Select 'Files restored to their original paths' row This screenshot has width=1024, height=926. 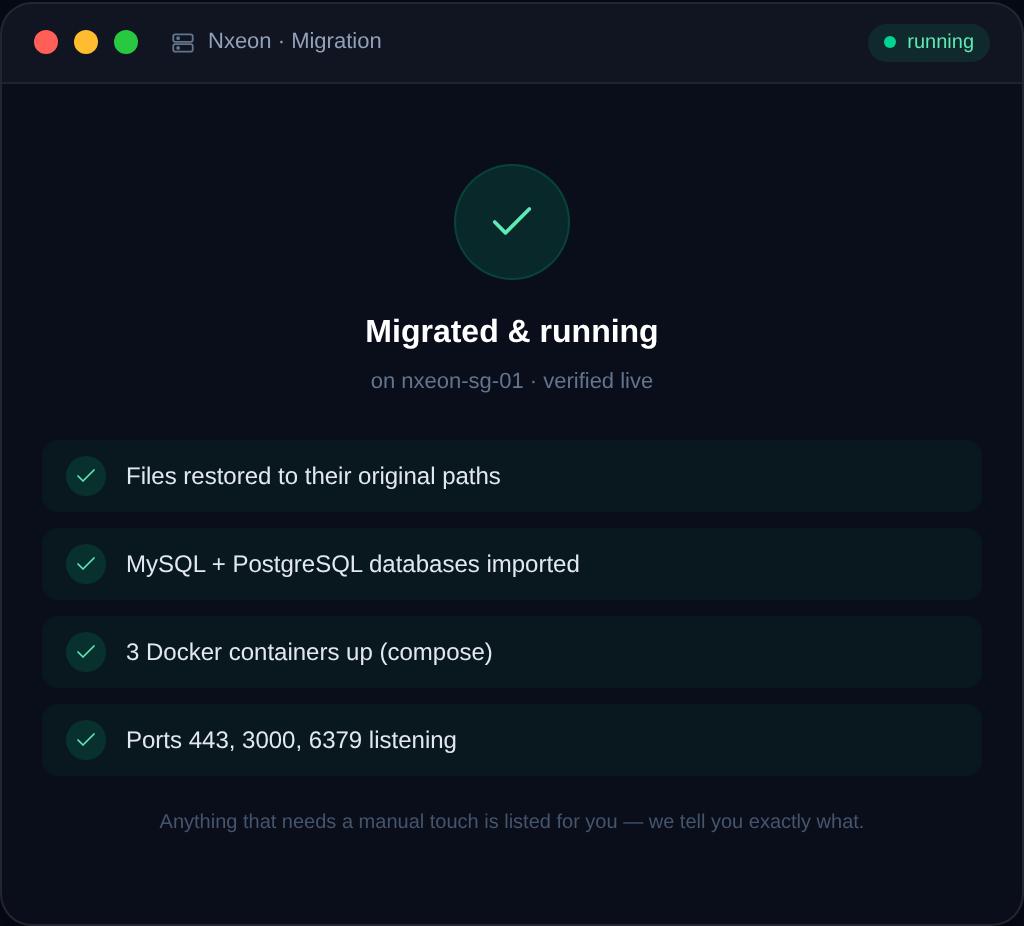512,476
